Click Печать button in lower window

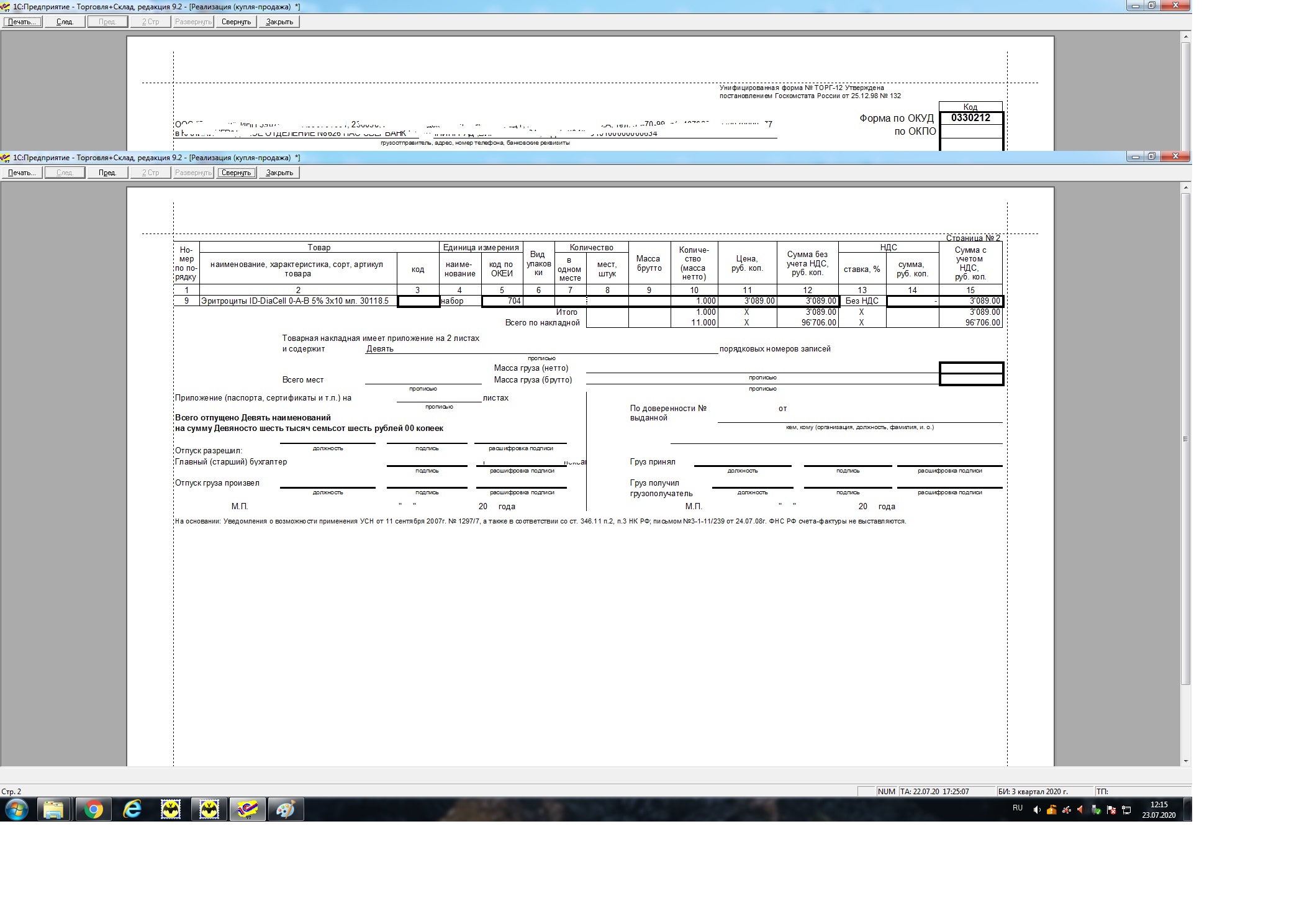coord(22,173)
